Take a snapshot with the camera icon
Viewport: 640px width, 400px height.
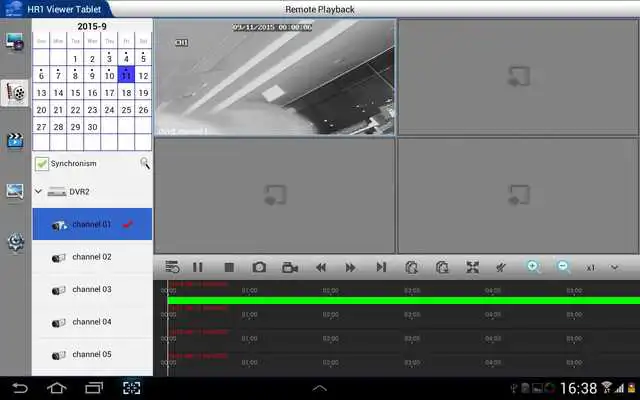(259, 267)
